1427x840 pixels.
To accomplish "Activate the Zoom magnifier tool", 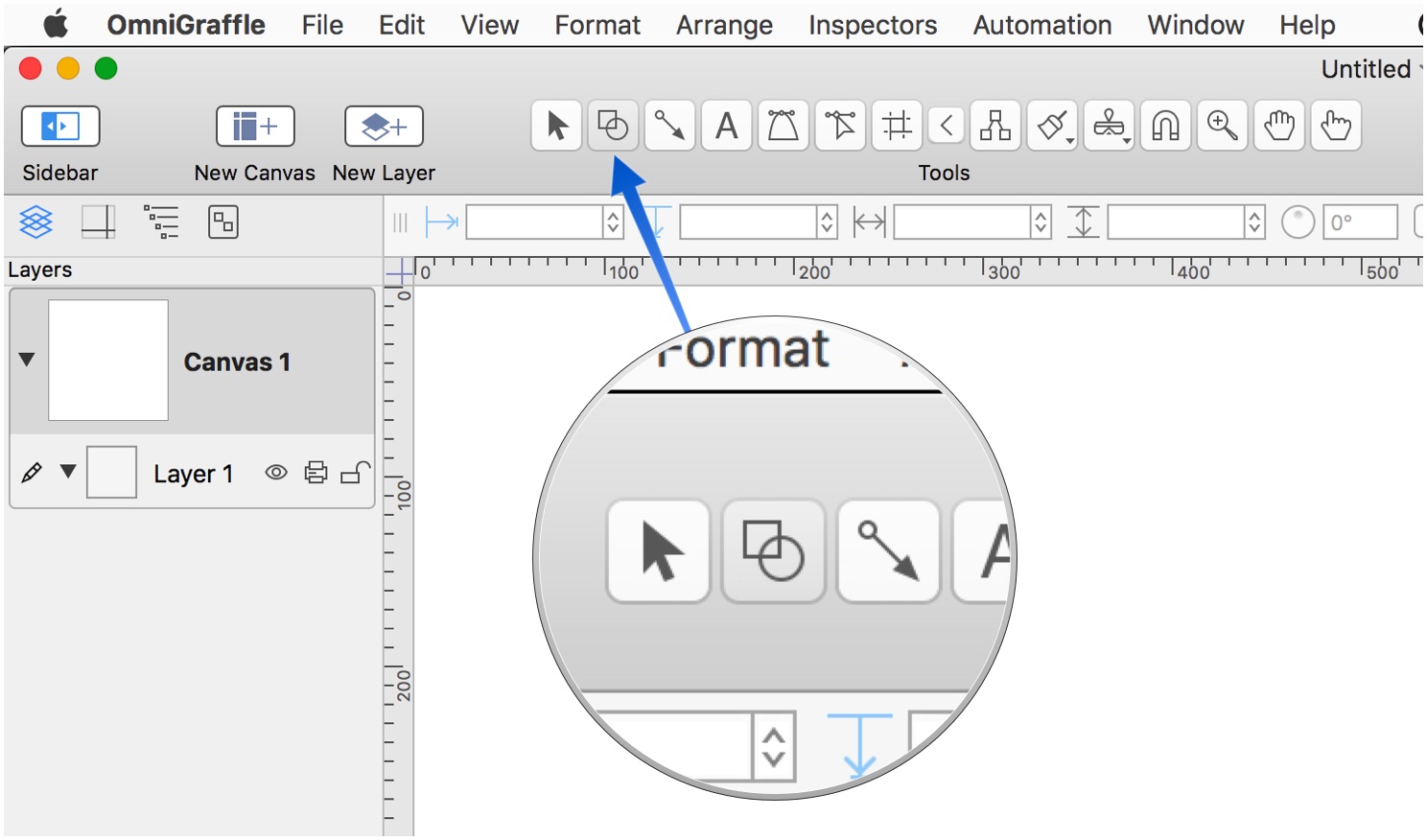I will (x=1222, y=126).
